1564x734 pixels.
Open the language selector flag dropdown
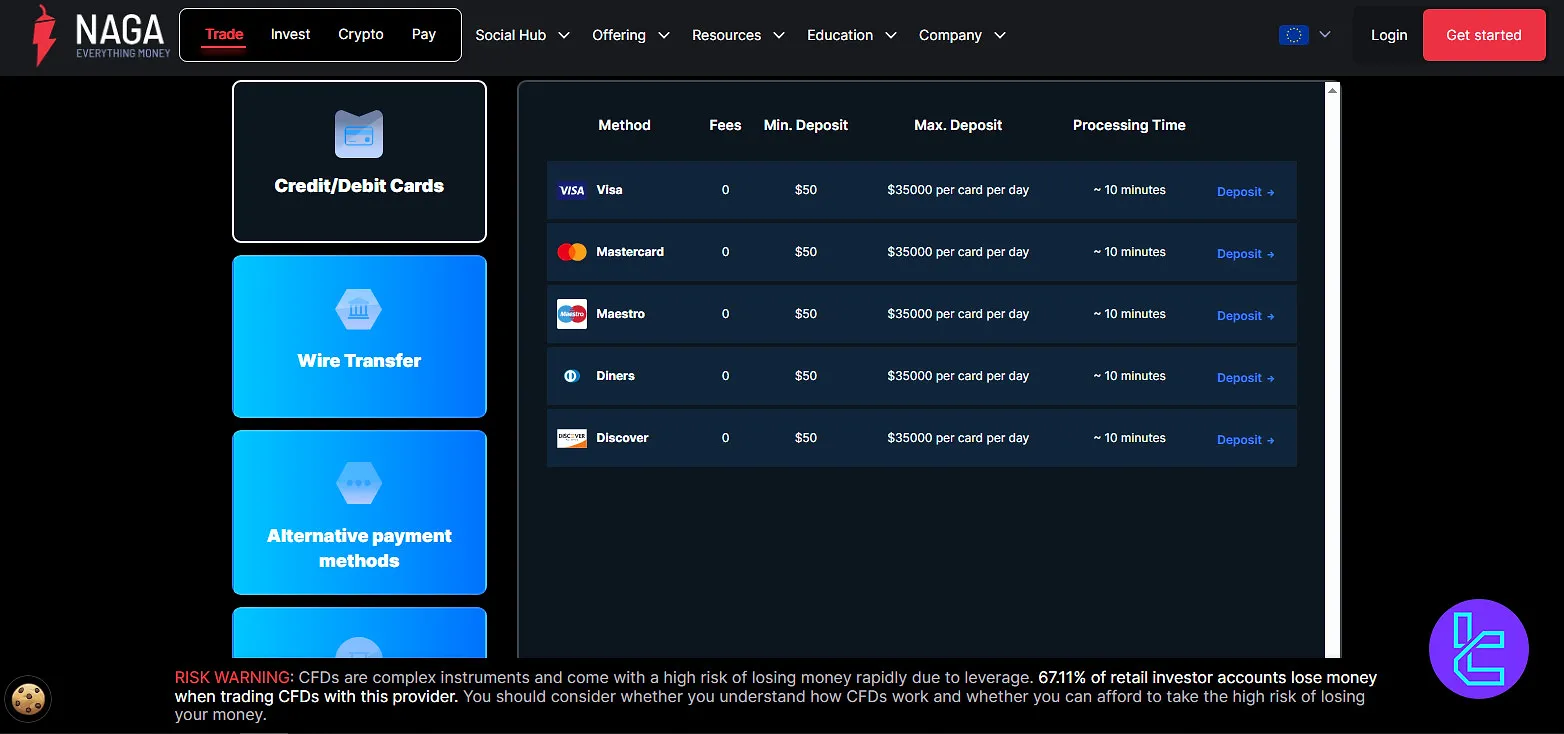pos(1305,33)
